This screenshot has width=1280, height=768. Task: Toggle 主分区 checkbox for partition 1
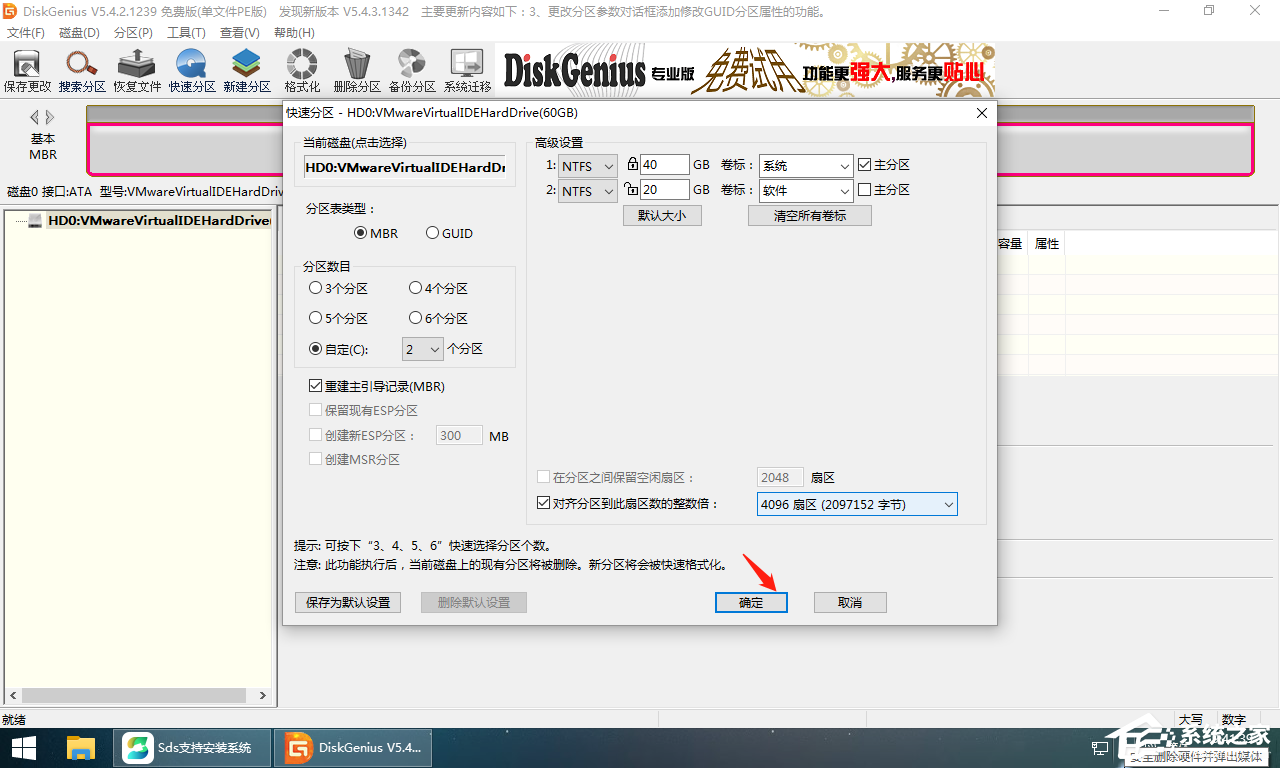[x=884, y=165]
